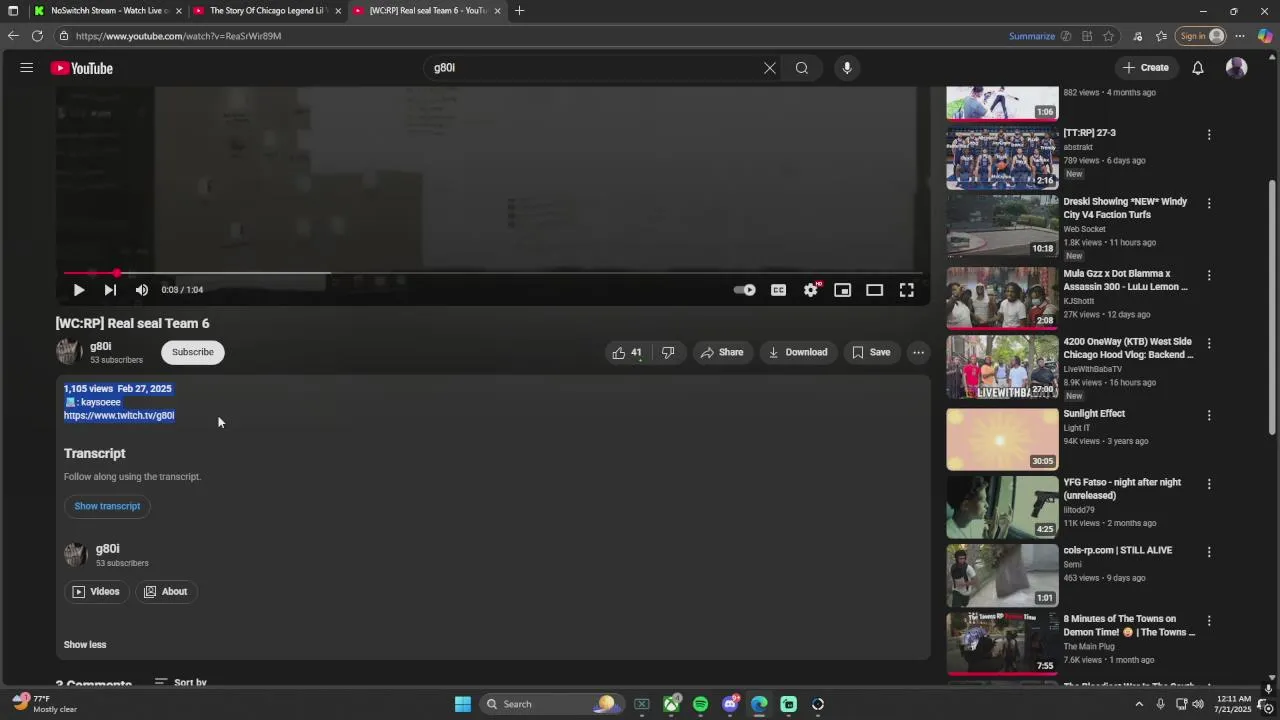Open Spotify from the taskbar
This screenshot has width=1280, height=720.
click(x=700, y=704)
